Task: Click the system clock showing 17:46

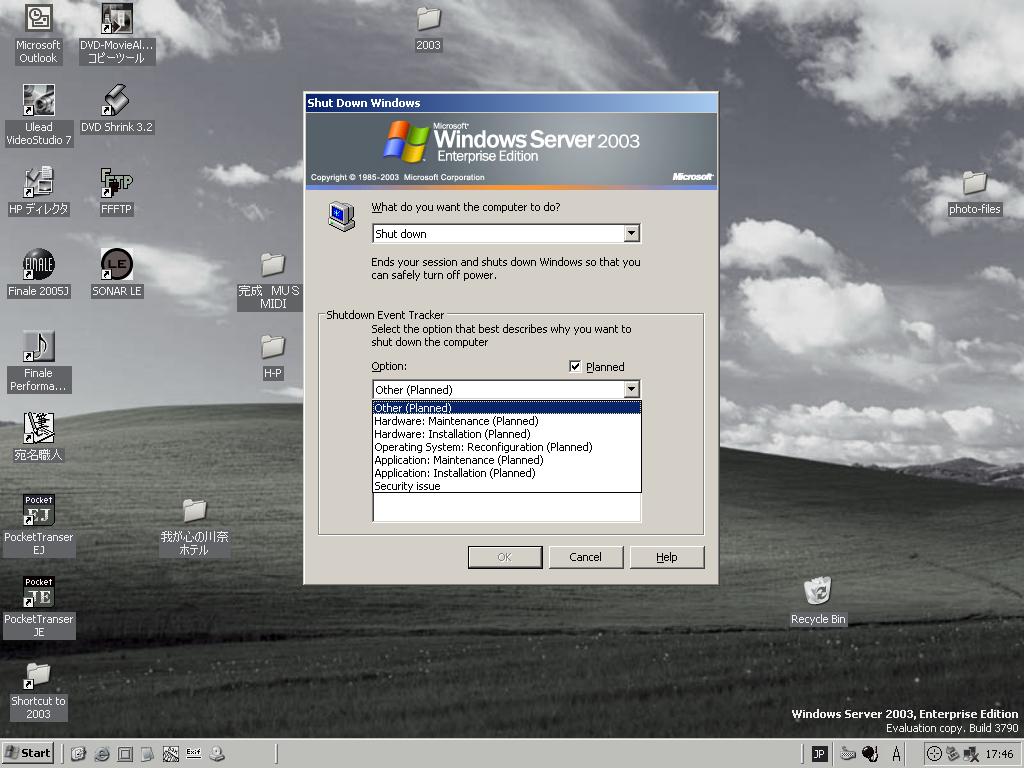Action: (999, 754)
